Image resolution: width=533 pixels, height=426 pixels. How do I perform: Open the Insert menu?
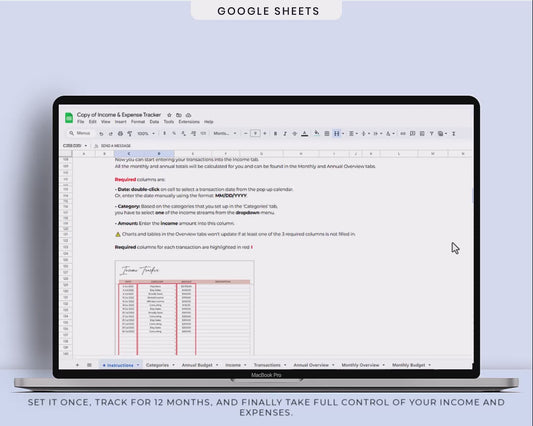[x=120, y=122]
